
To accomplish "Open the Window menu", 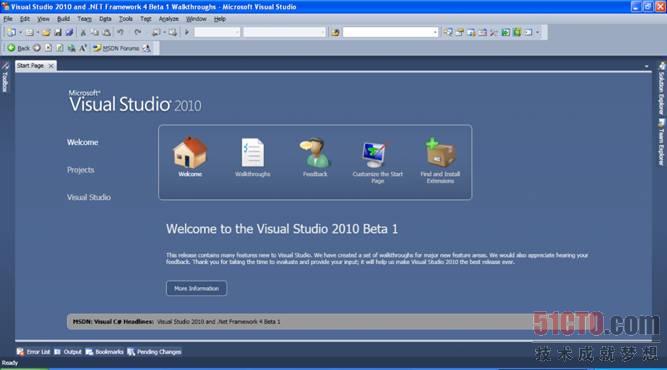I will 196,19.
